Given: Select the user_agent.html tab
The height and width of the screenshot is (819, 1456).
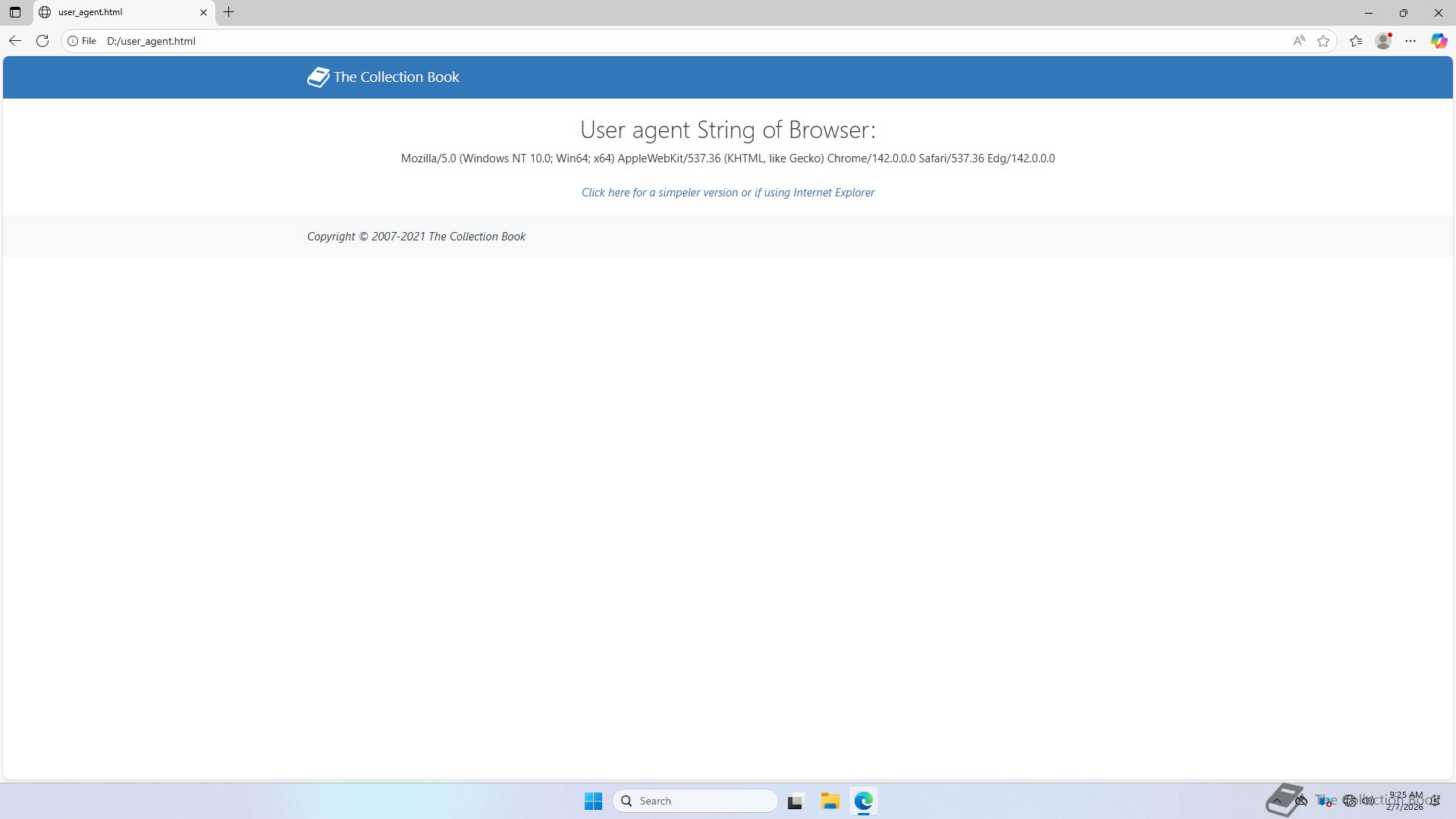Looking at the screenshot, I should tap(114, 12).
